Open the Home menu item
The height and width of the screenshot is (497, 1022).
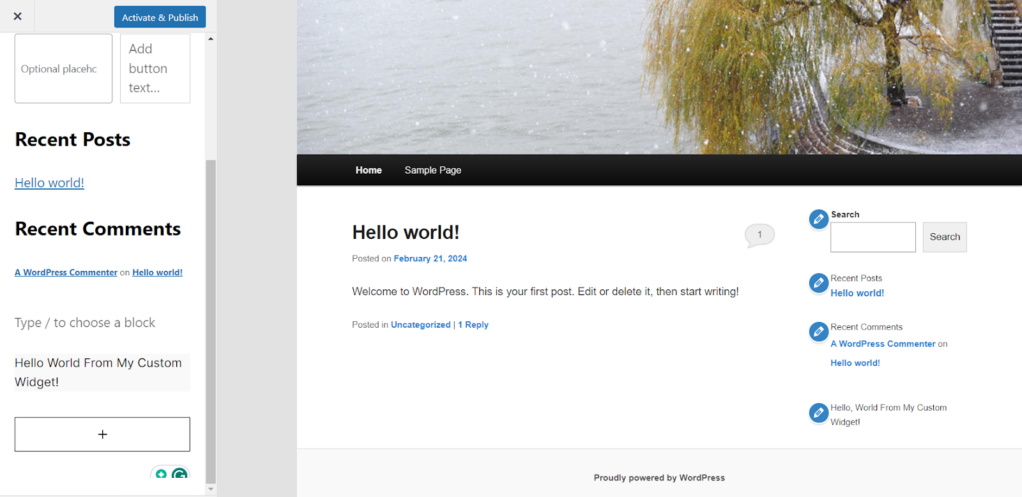(368, 170)
